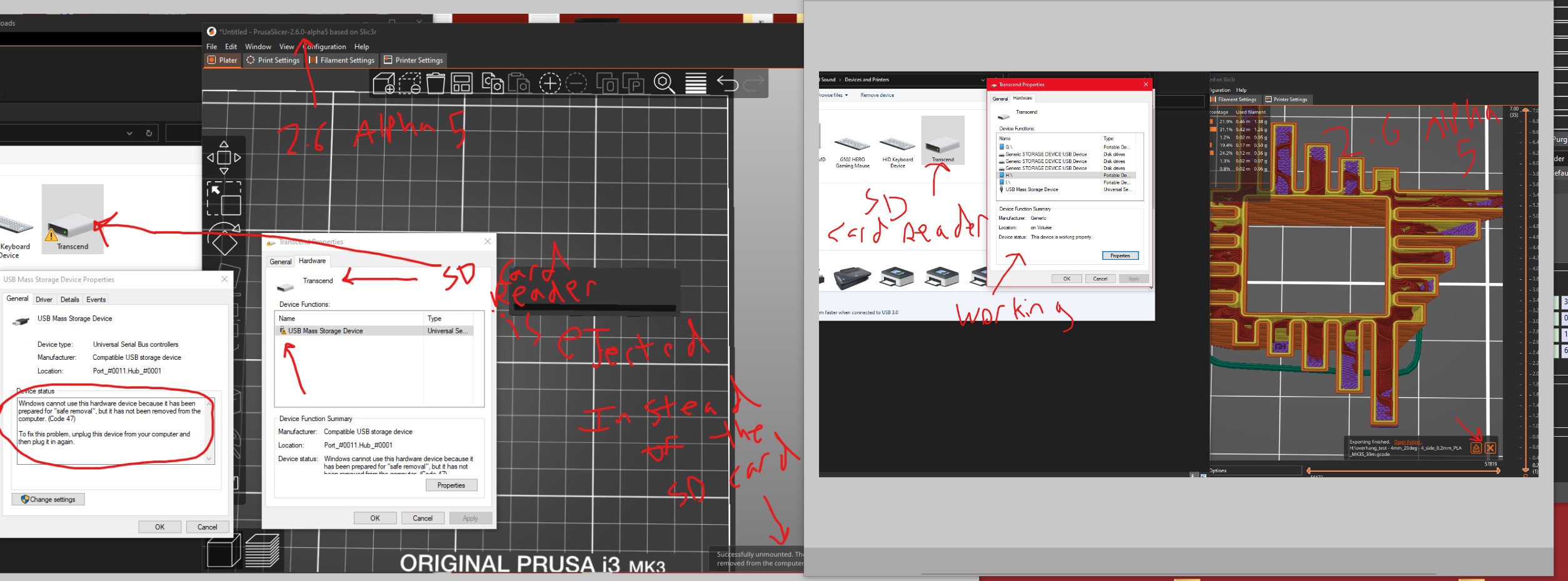Click Cancel in left Transcend Properties dialog
1568x581 pixels.
(x=423, y=519)
